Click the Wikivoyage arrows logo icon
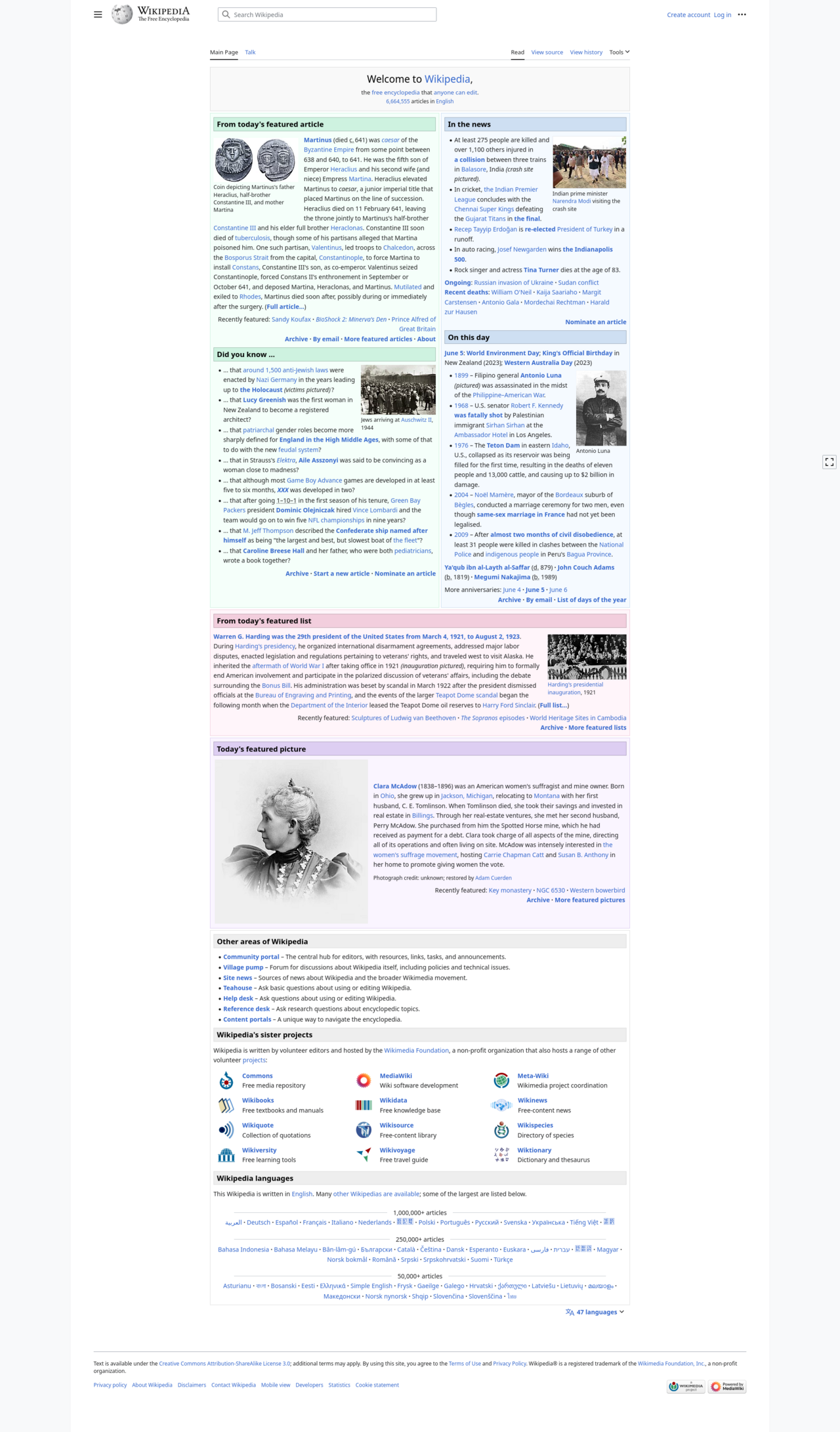Viewport: 840px width, 1432px height. click(x=364, y=1154)
